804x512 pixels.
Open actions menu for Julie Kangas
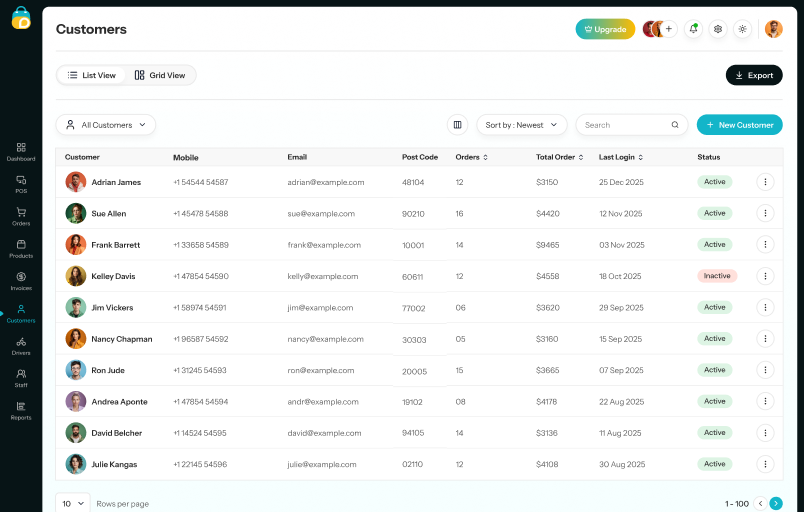tap(765, 464)
